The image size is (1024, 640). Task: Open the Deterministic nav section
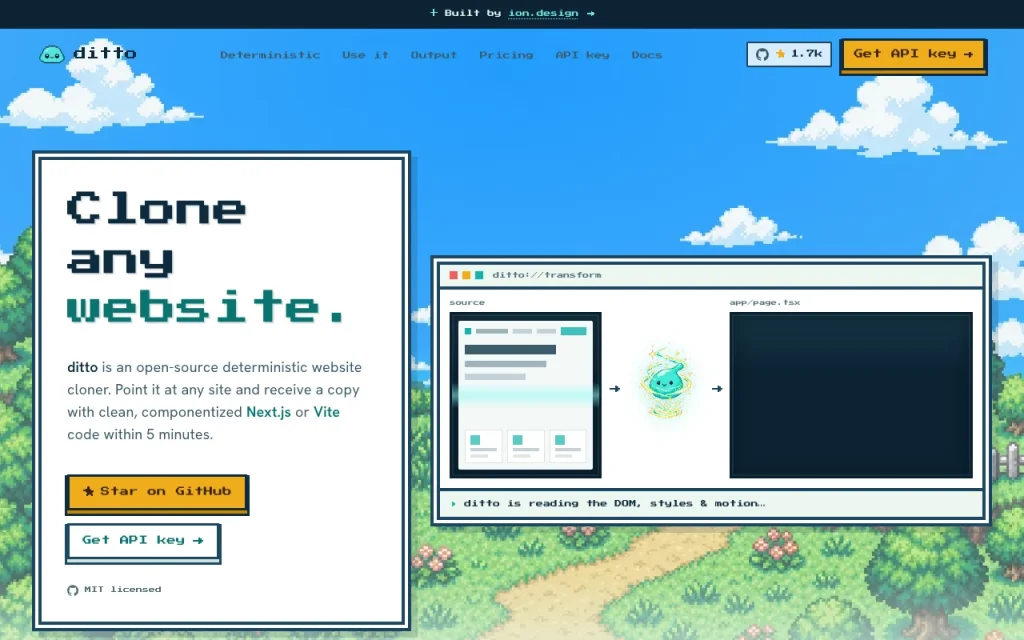tap(270, 55)
